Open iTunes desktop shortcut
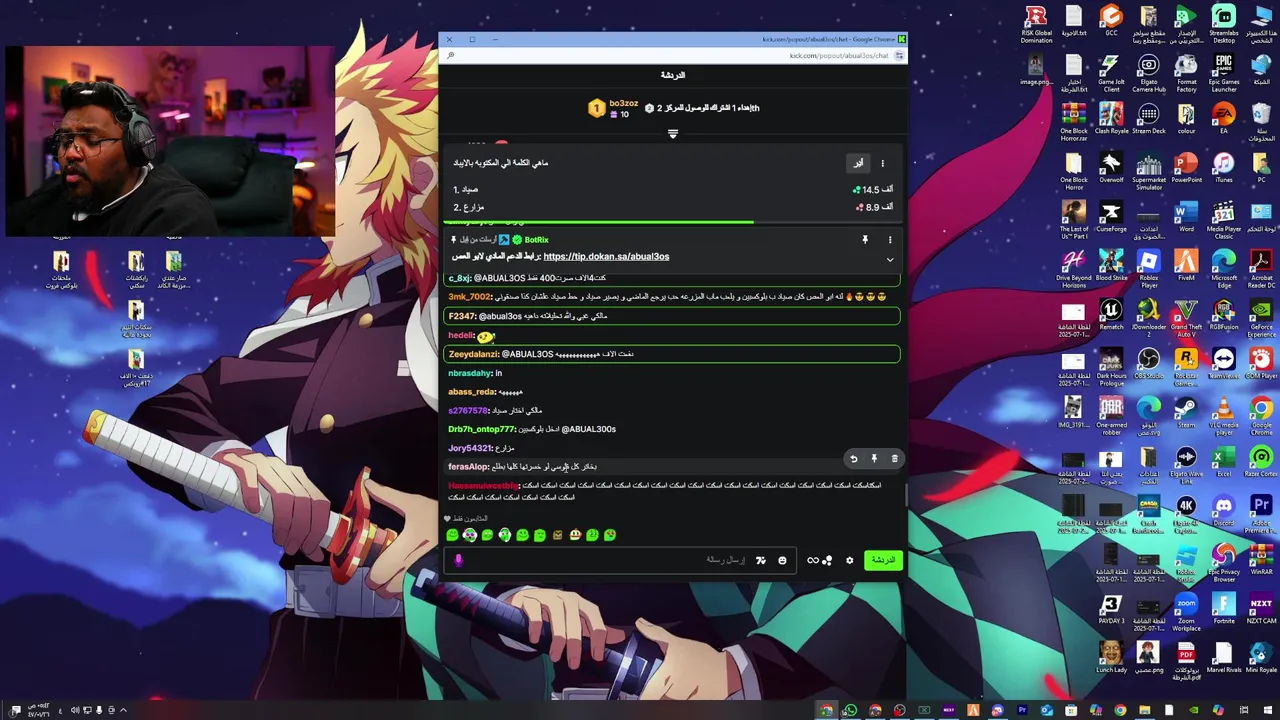The image size is (1280, 720). tap(1223, 166)
